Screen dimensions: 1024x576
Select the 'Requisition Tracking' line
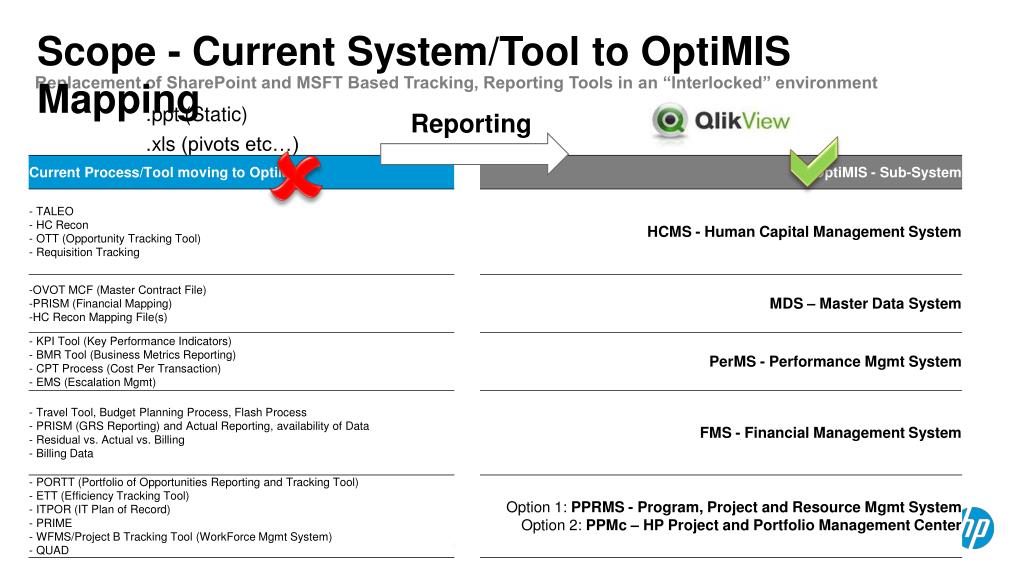point(84,252)
